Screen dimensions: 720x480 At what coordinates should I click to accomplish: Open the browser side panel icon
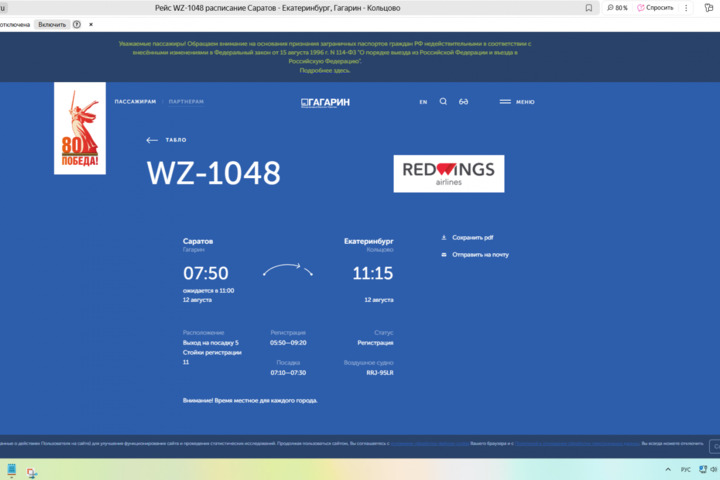pyautogui.click(x=709, y=8)
